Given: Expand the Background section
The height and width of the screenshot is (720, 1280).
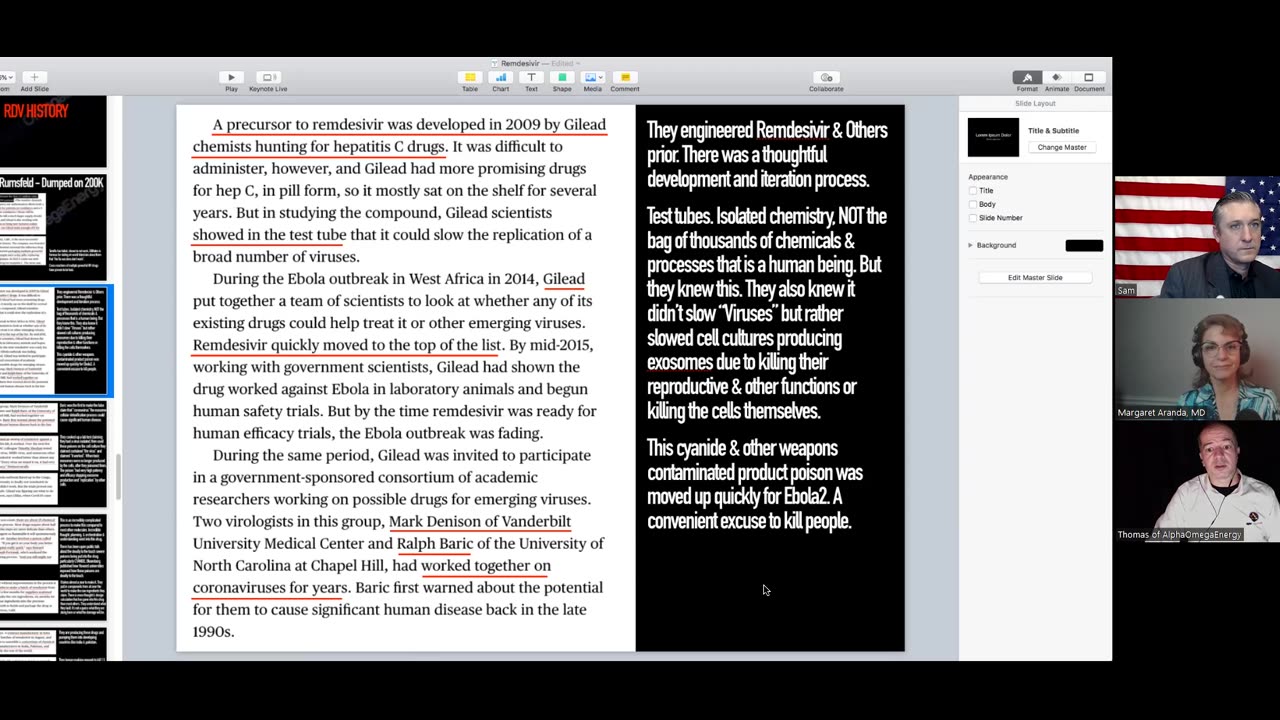Looking at the screenshot, I should pos(970,245).
